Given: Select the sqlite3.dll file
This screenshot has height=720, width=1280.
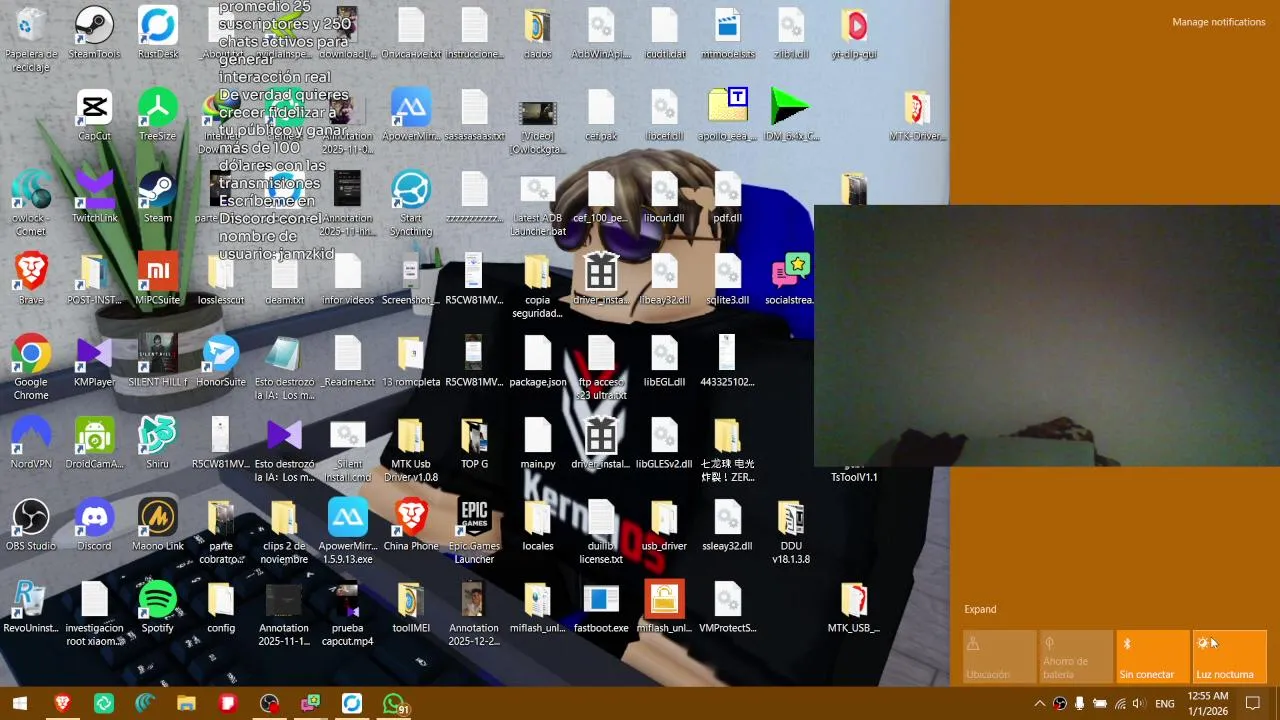Looking at the screenshot, I should pos(727,279).
